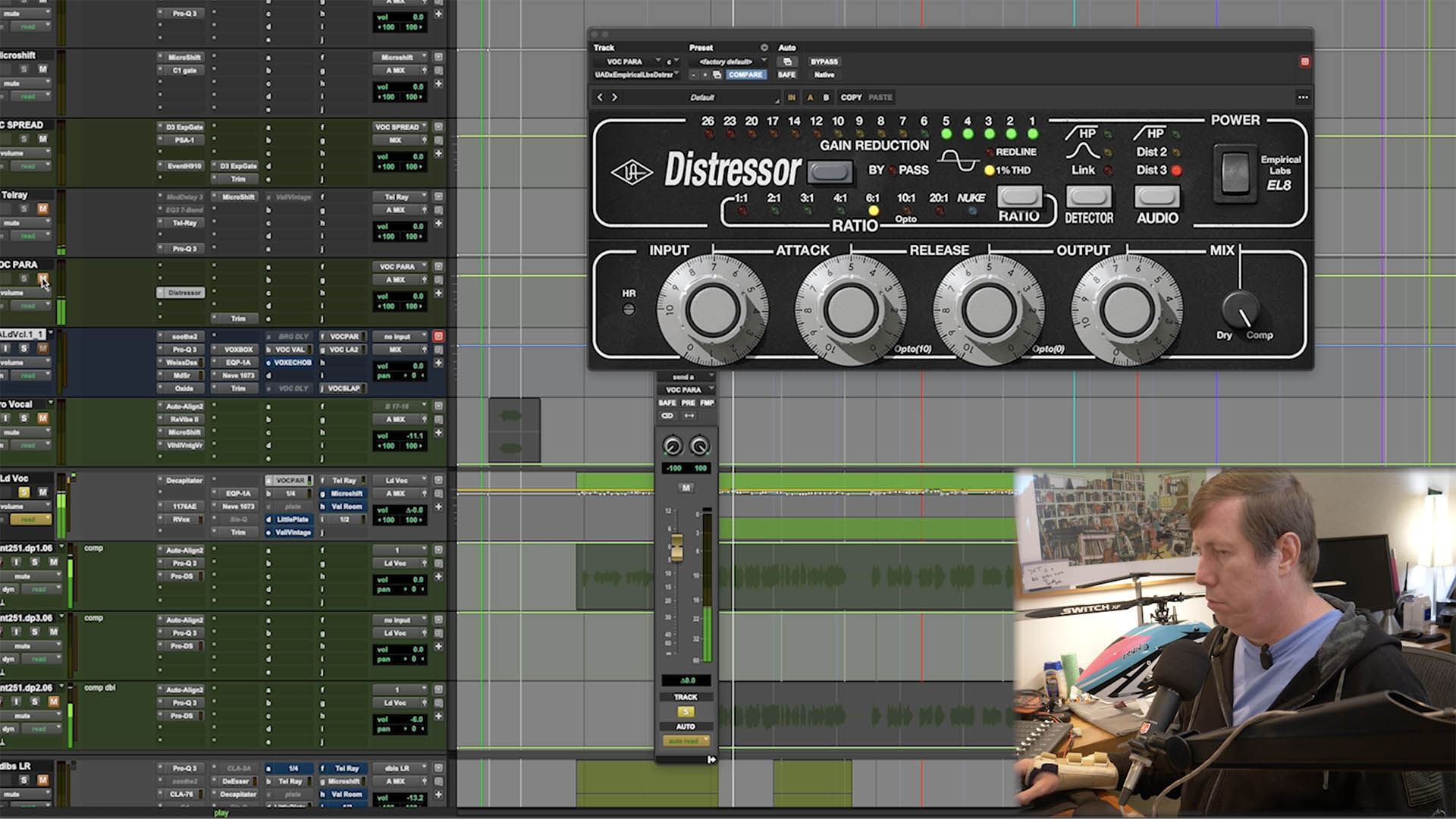Click the right send pan knob
1456x819 pixels.
click(699, 446)
